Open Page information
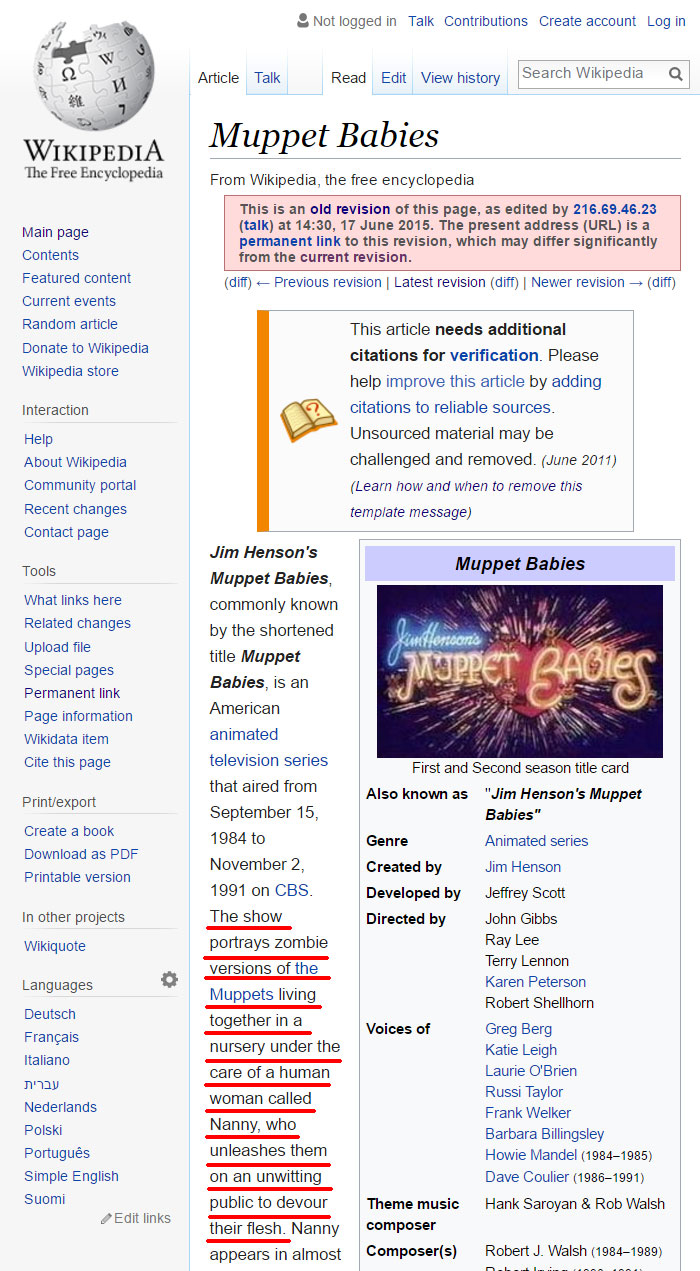Screen dimensions: 700x1271 [x=78, y=716]
